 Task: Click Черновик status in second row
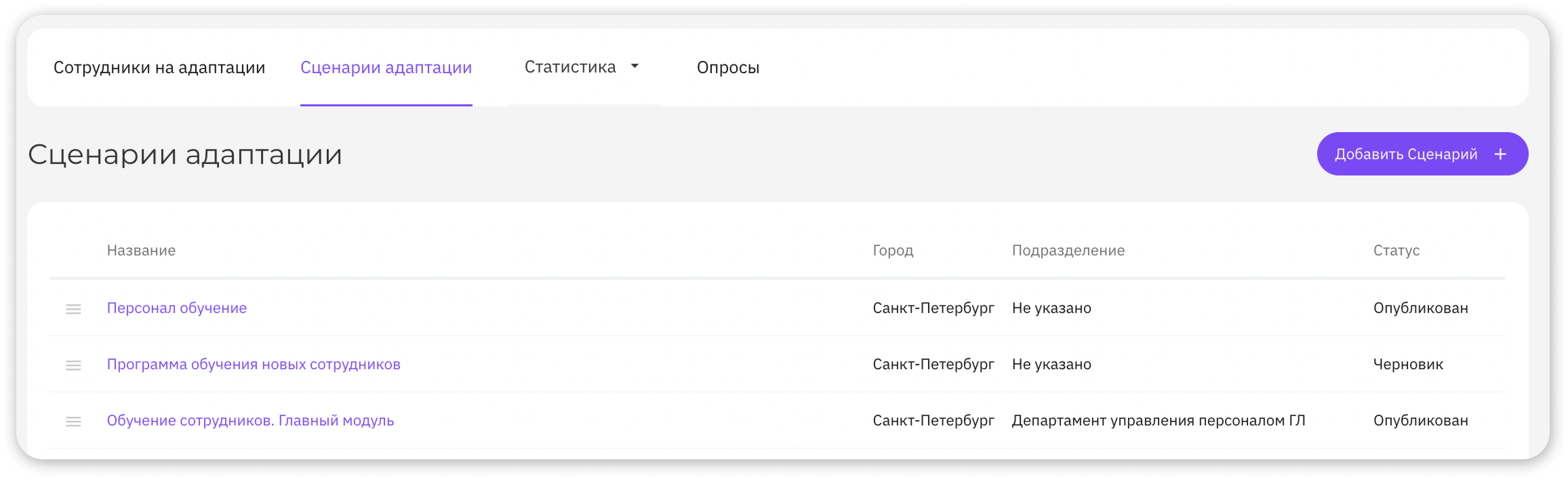1407,364
